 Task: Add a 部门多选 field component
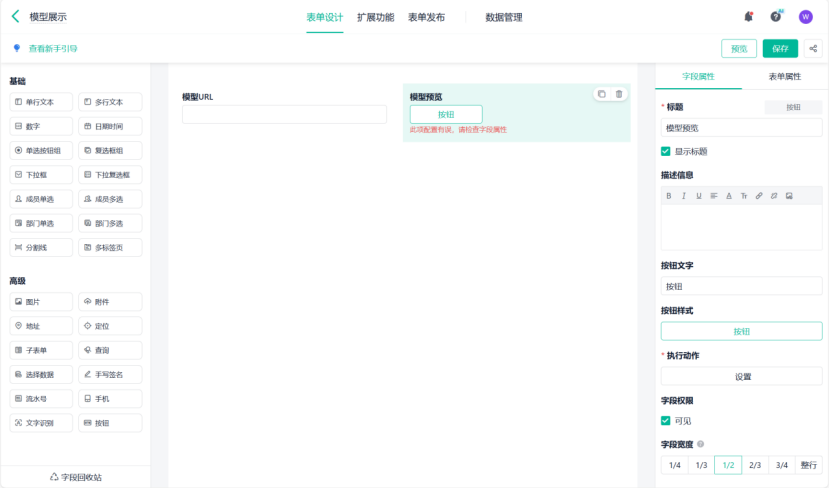pyautogui.click(x=110, y=224)
